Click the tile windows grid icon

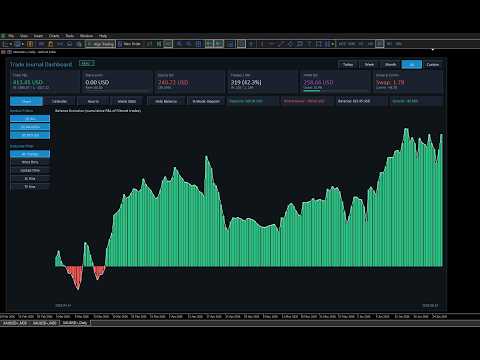click(198, 44)
